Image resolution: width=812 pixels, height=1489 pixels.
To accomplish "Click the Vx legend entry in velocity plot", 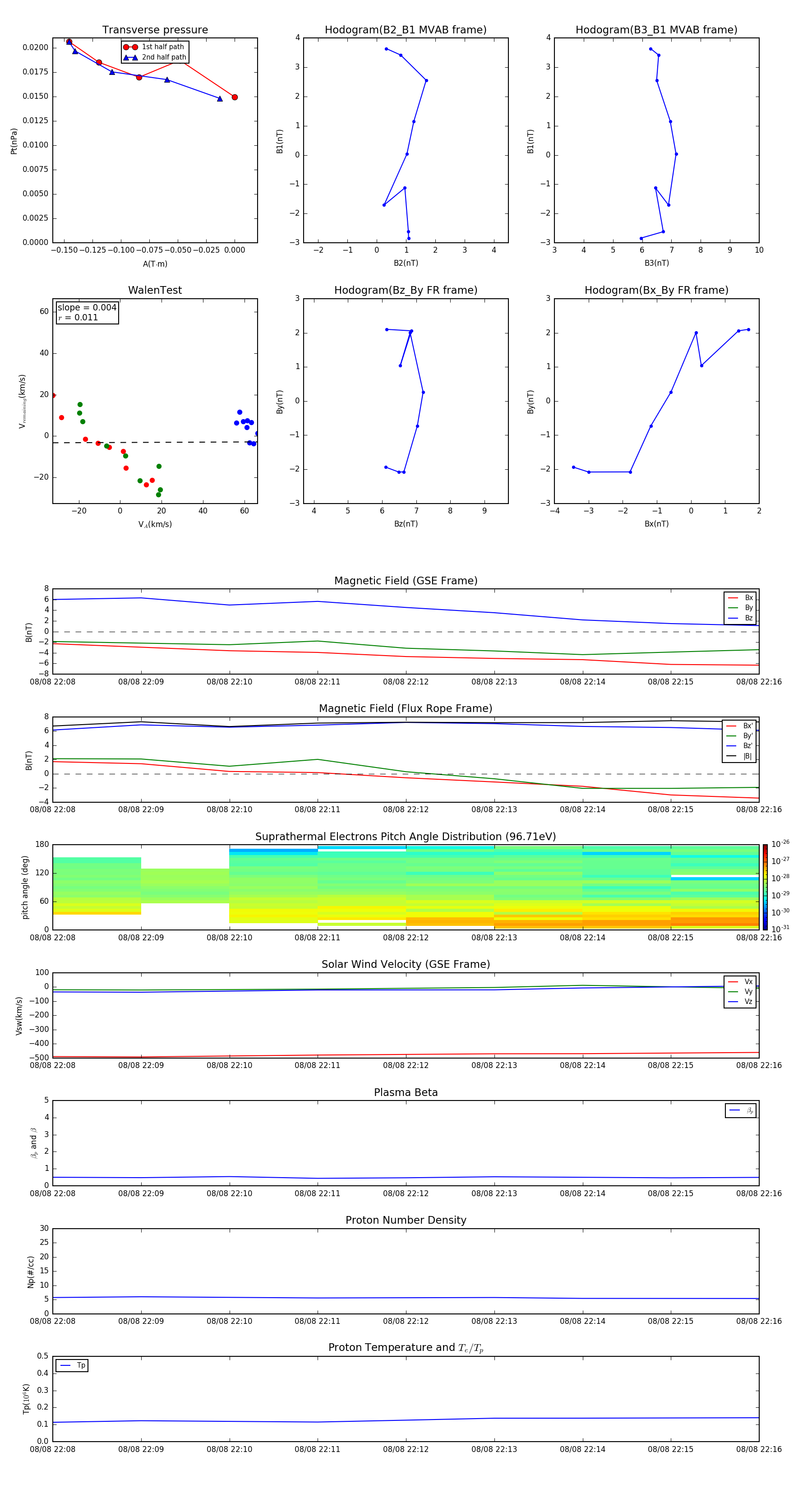I will [x=740, y=982].
